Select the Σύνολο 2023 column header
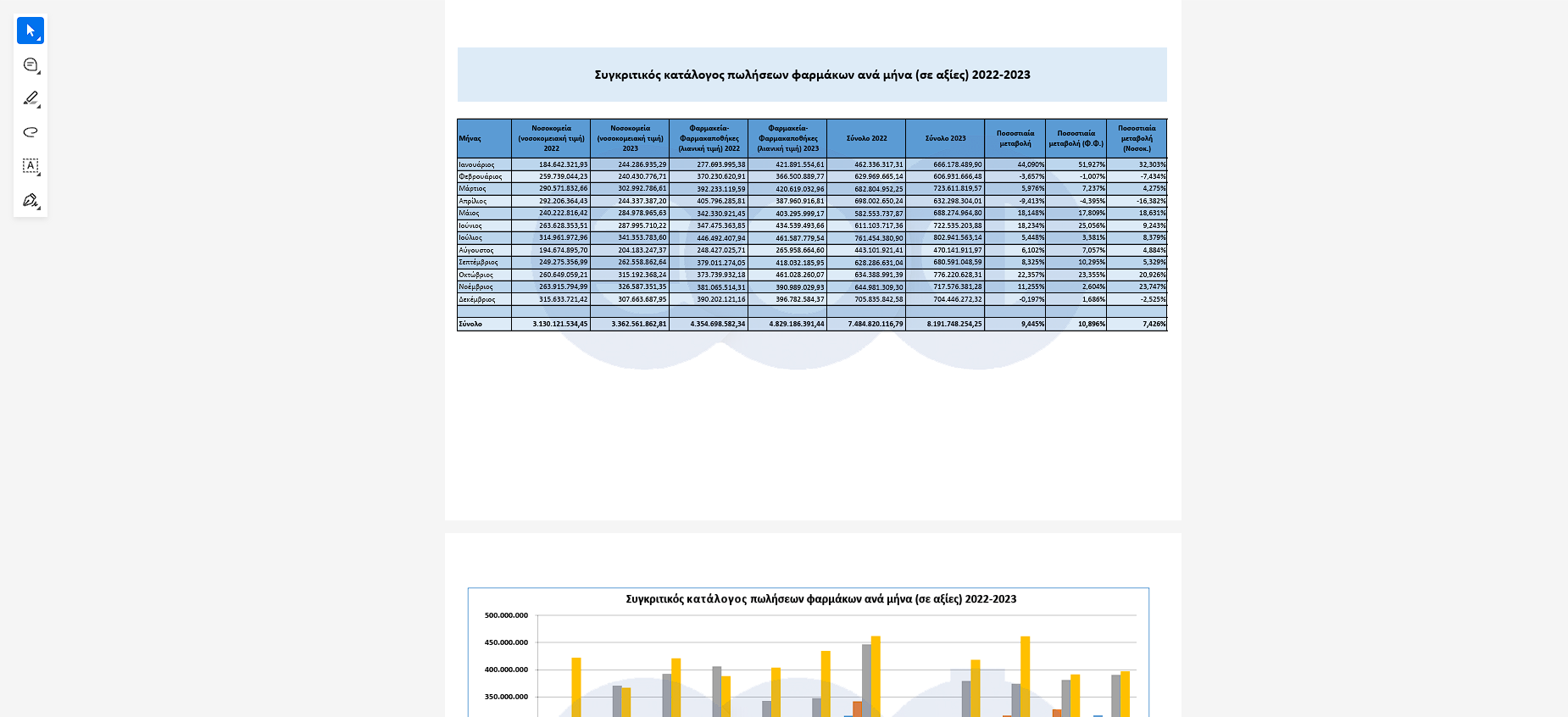1568x717 pixels. point(945,138)
